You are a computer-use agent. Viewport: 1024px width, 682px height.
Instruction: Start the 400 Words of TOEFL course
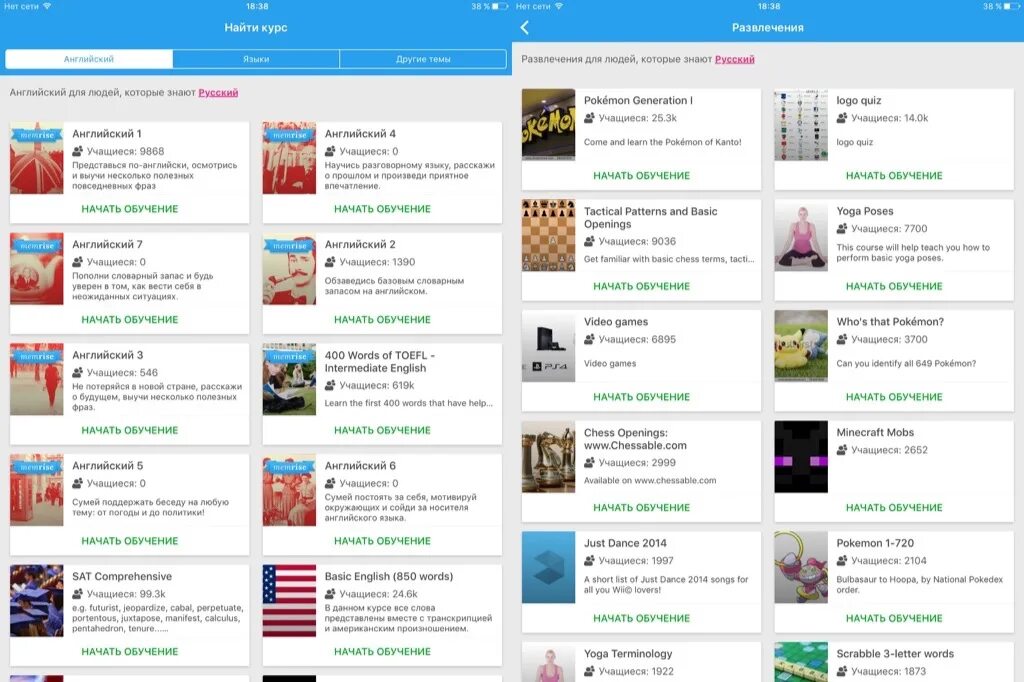pyautogui.click(x=382, y=430)
